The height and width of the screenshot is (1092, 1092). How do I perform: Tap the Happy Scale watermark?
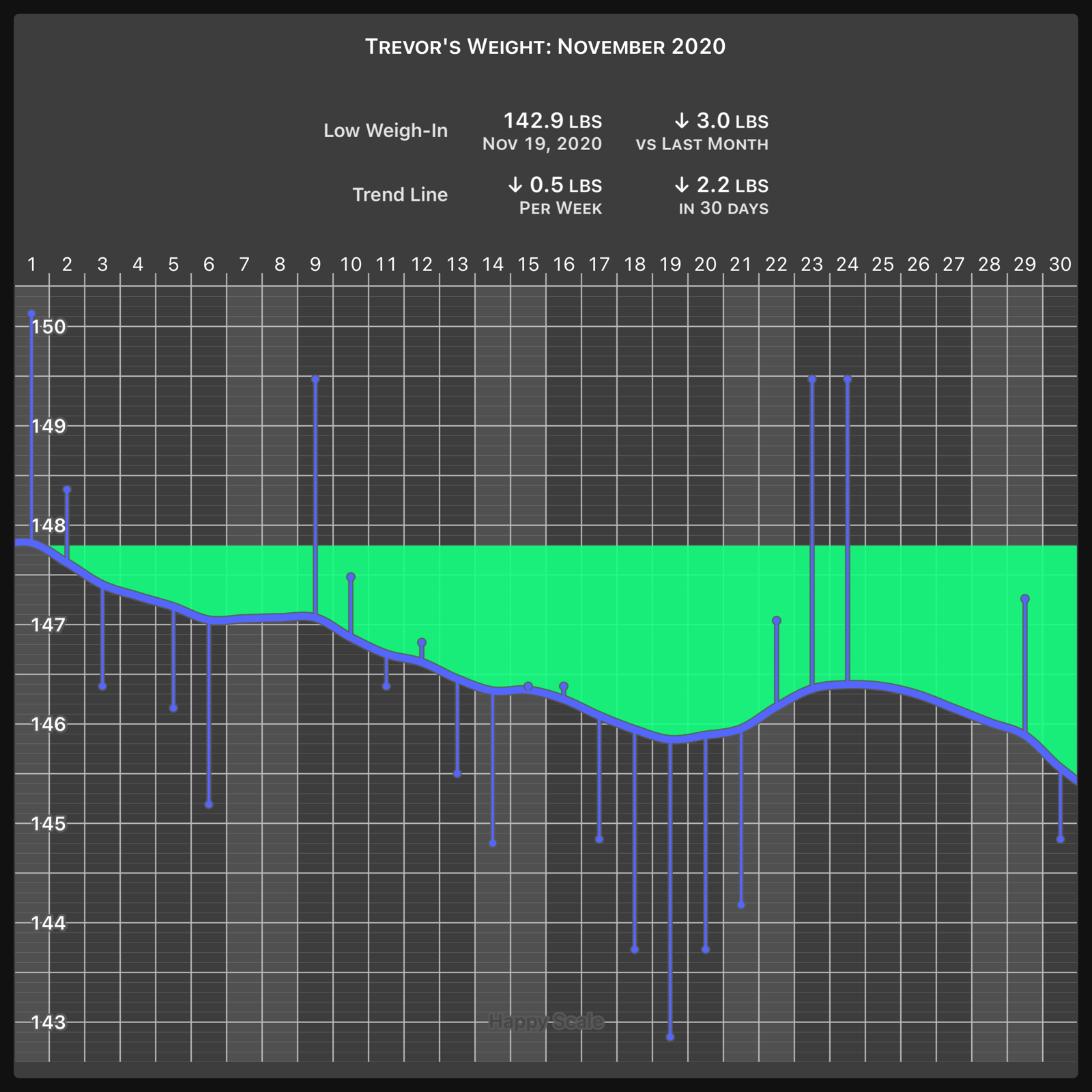pyautogui.click(x=546, y=1022)
